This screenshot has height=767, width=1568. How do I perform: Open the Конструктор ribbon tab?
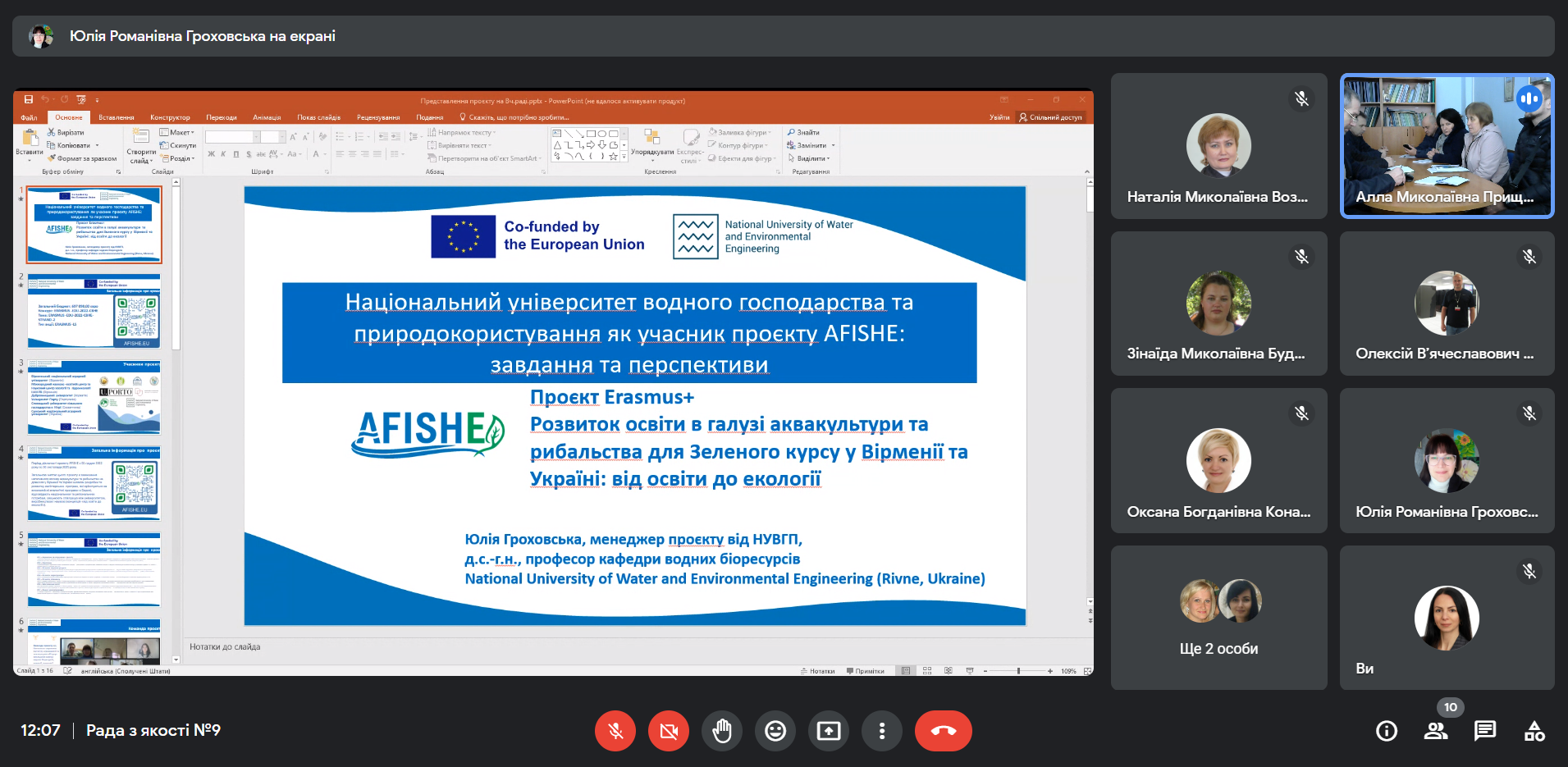coord(170,117)
